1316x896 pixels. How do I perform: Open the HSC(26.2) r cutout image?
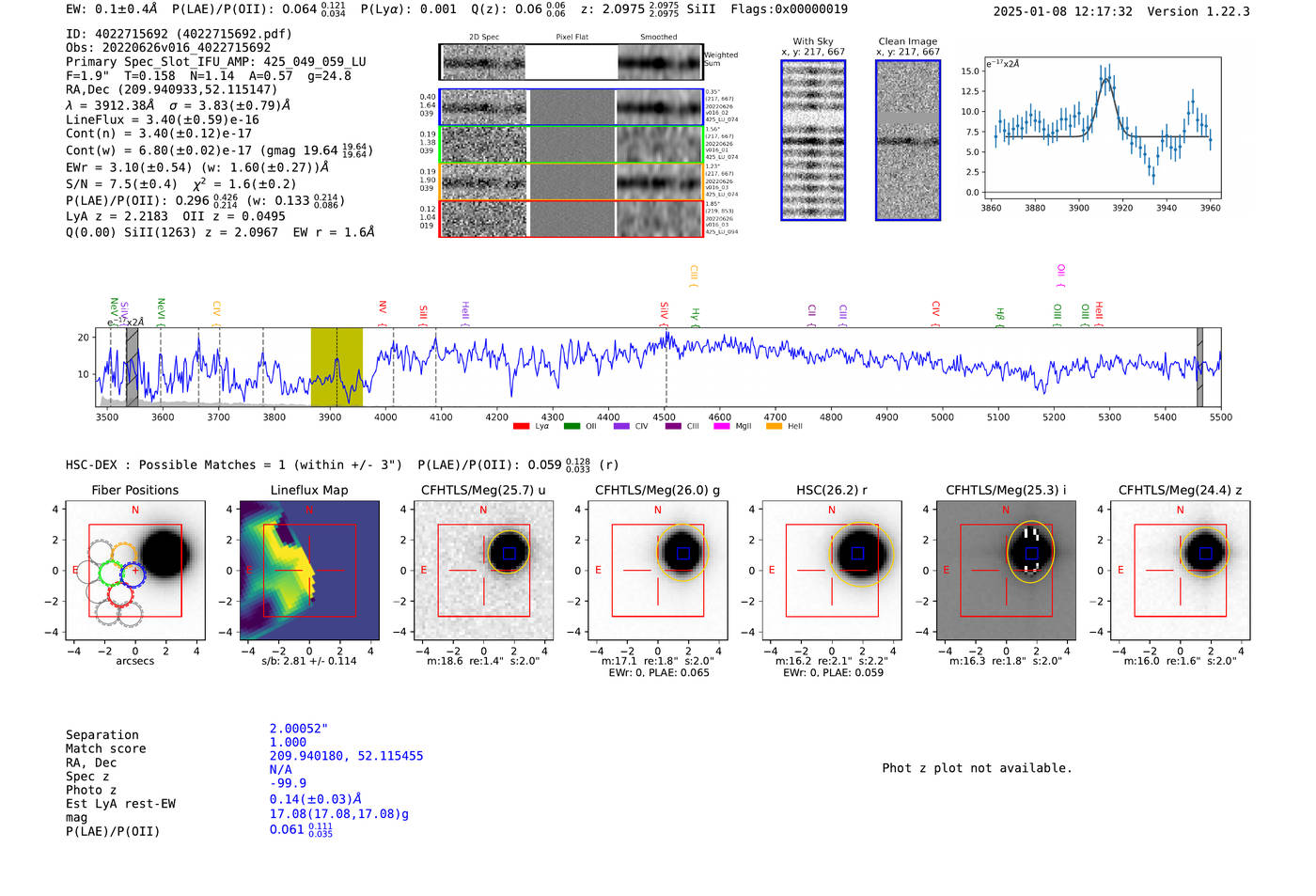pyautogui.click(x=832, y=570)
